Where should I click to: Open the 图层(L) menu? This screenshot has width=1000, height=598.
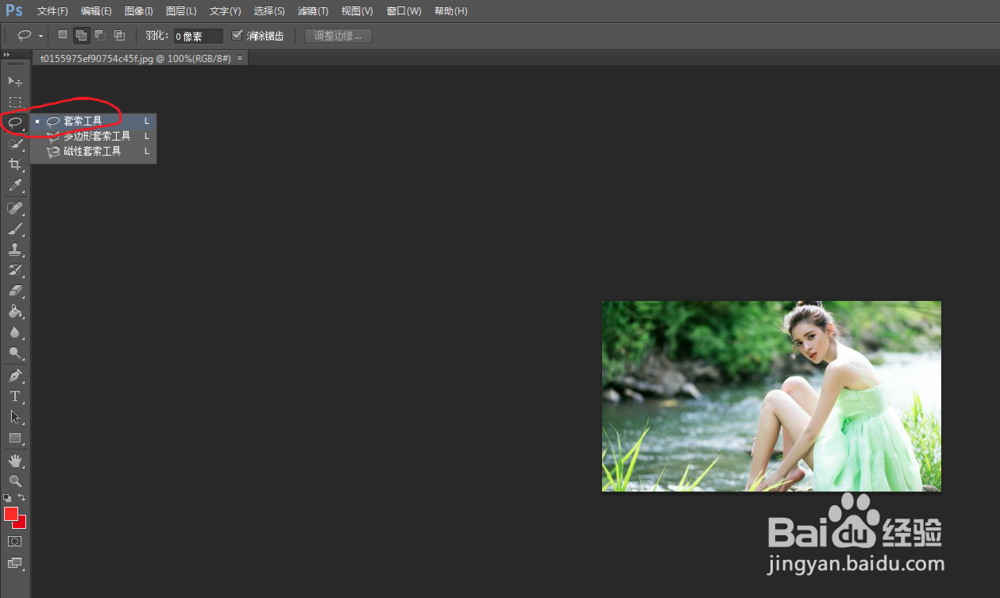[181, 11]
